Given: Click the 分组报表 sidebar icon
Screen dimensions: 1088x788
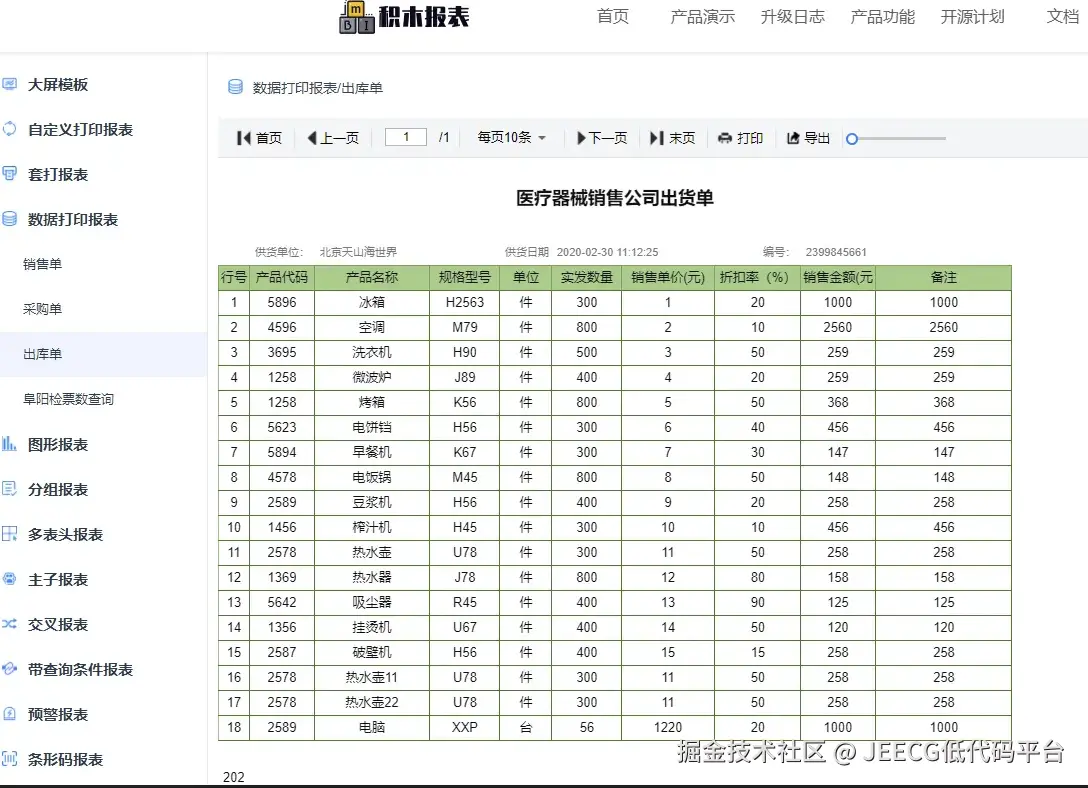Looking at the screenshot, I should 11,488.
